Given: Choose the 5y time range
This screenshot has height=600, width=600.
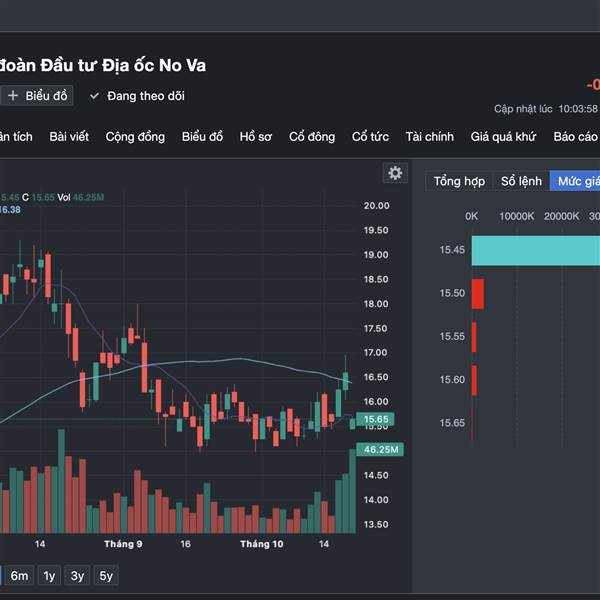Looking at the screenshot, I should coord(106,575).
